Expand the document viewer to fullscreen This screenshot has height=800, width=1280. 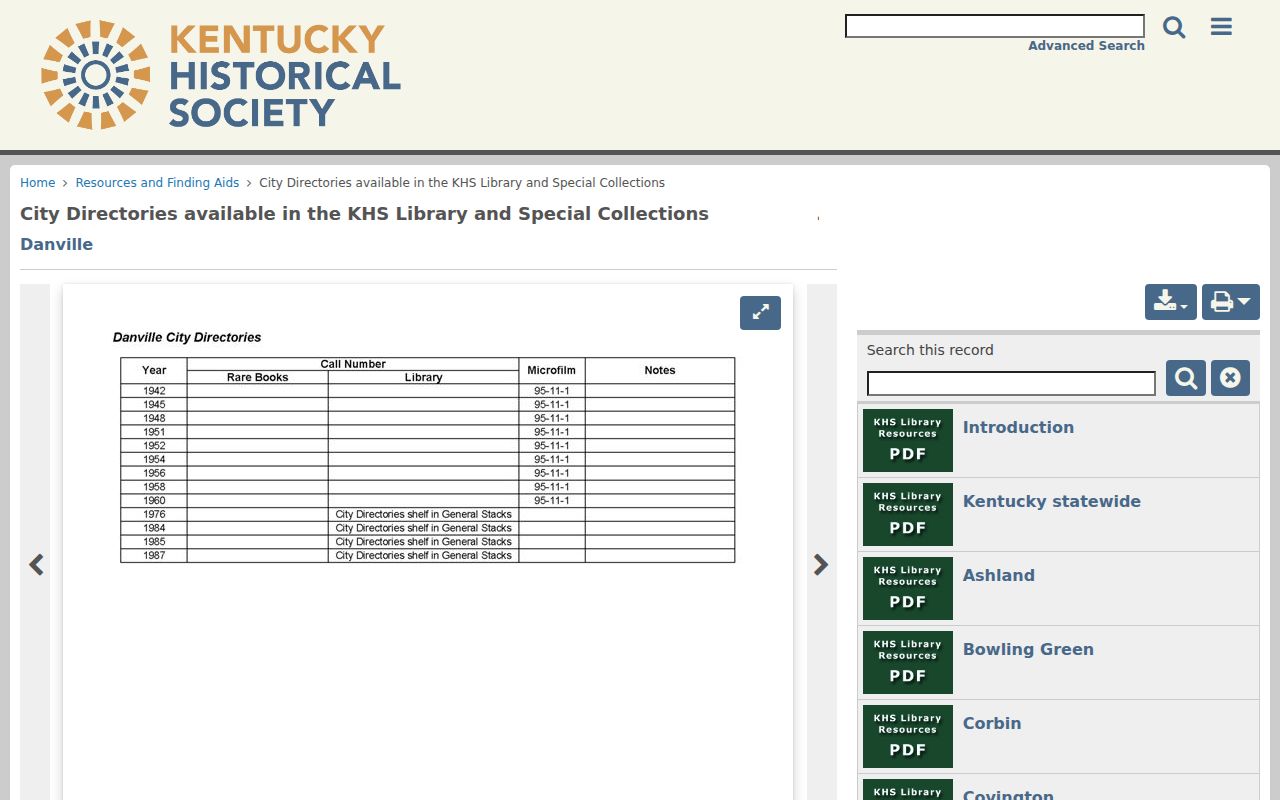click(x=760, y=313)
